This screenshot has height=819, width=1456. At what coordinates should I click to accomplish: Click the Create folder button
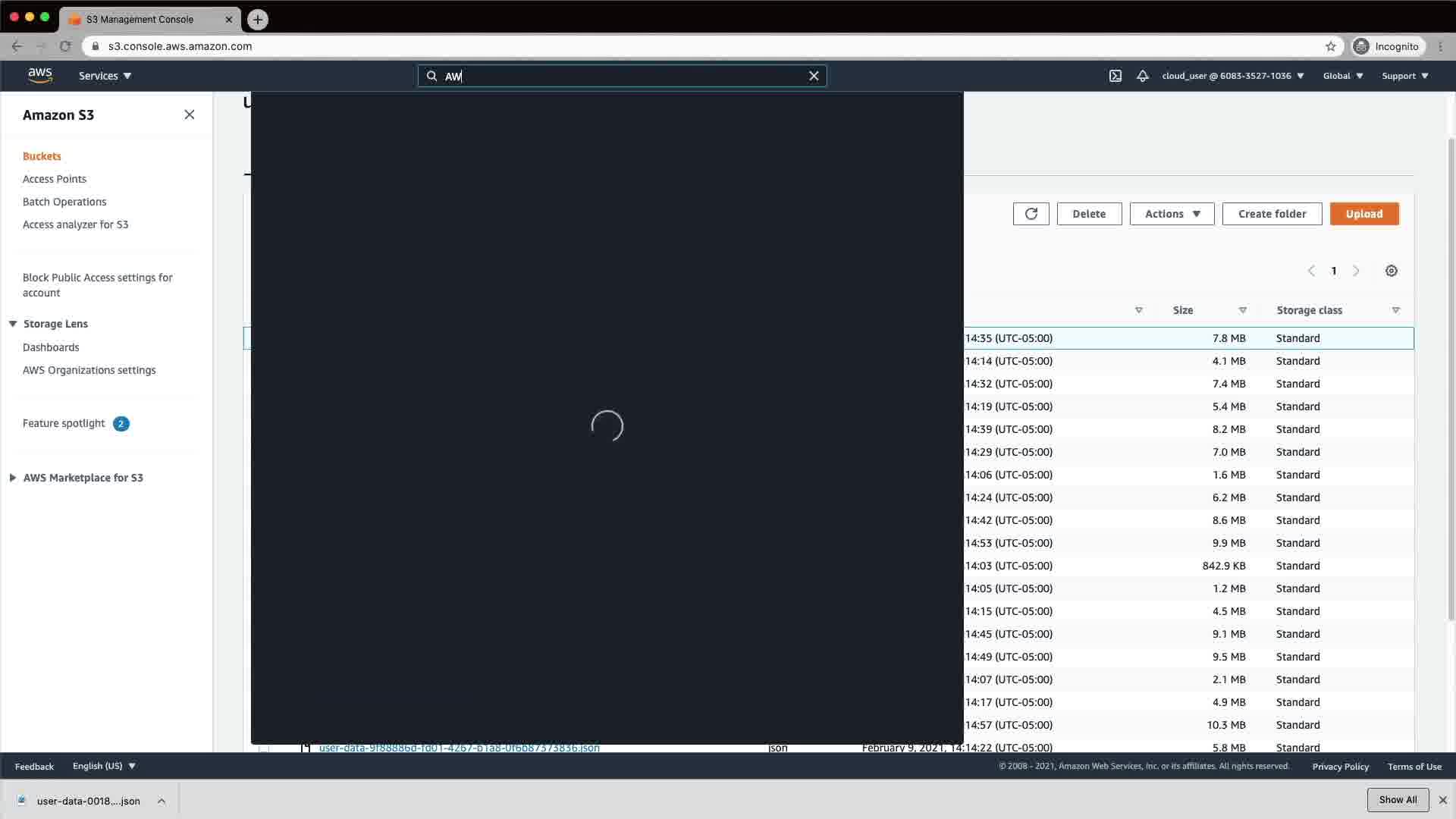[x=1272, y=214]
